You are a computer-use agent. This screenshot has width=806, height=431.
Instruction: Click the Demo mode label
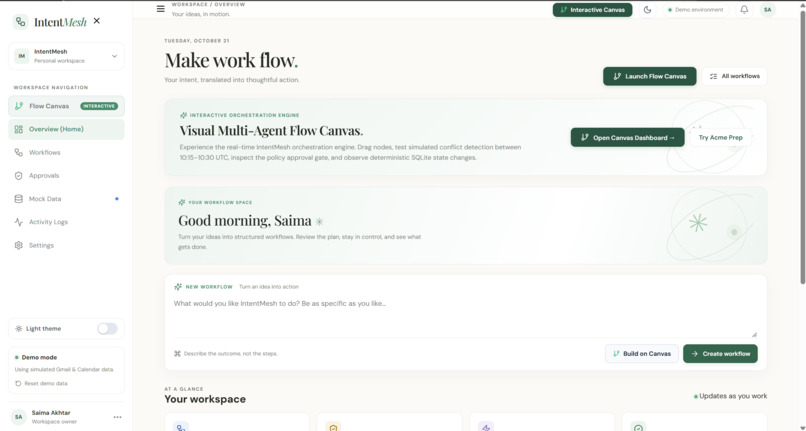39,357
